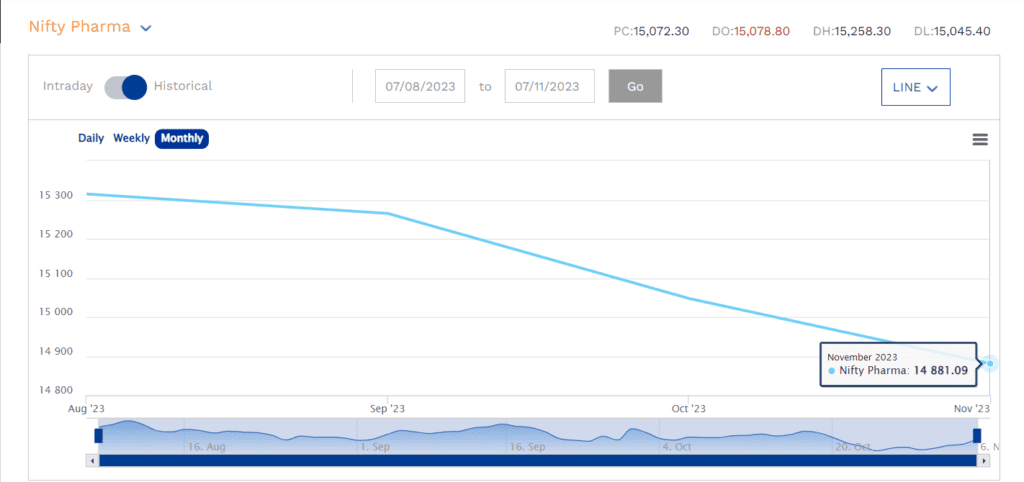
Task: Select the Daily interval tab
Action: (x=91, y=138)
